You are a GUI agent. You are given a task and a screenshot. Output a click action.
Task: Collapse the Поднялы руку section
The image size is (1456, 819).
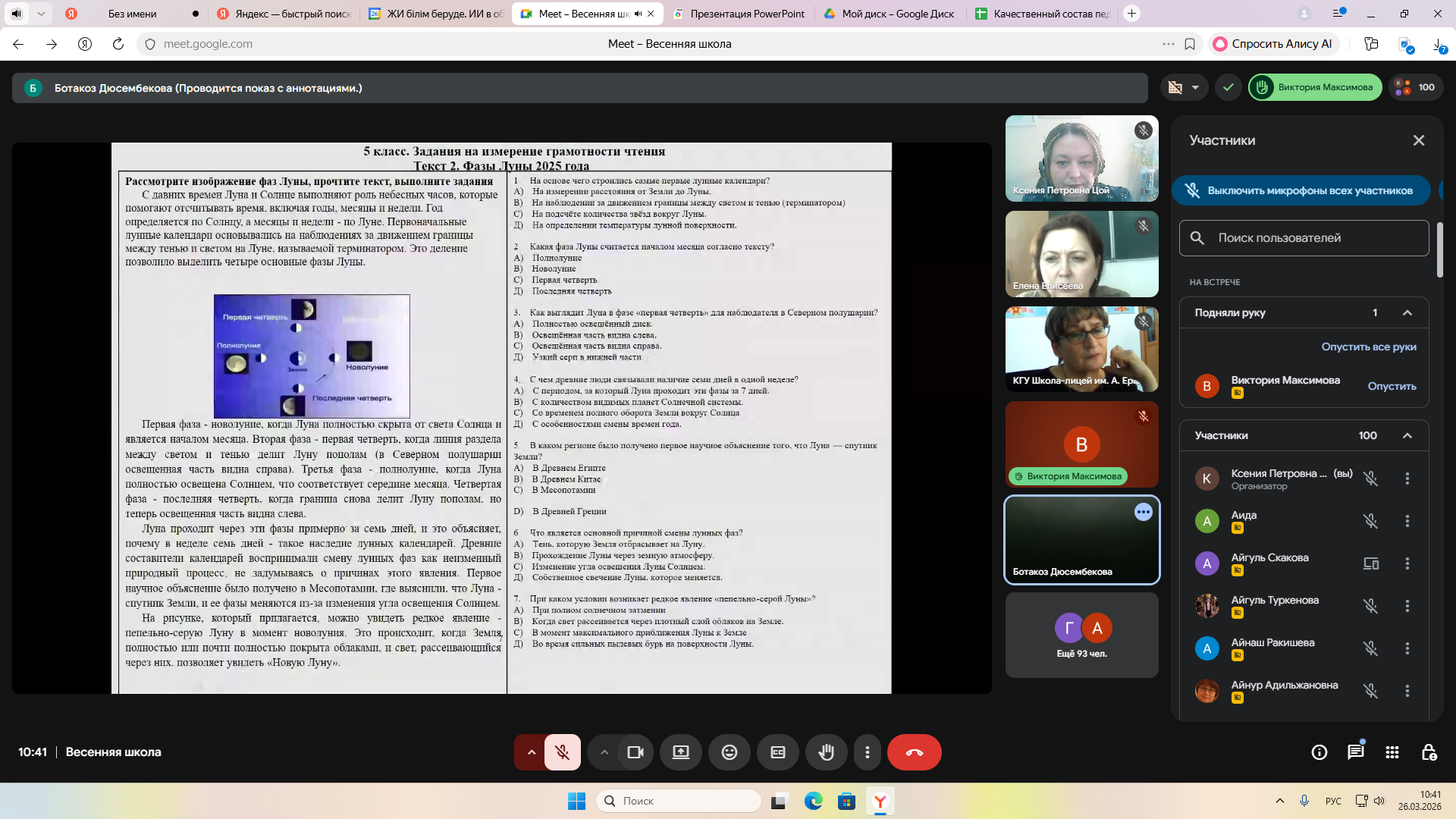pyautogui.click(x=1407, y=312)
